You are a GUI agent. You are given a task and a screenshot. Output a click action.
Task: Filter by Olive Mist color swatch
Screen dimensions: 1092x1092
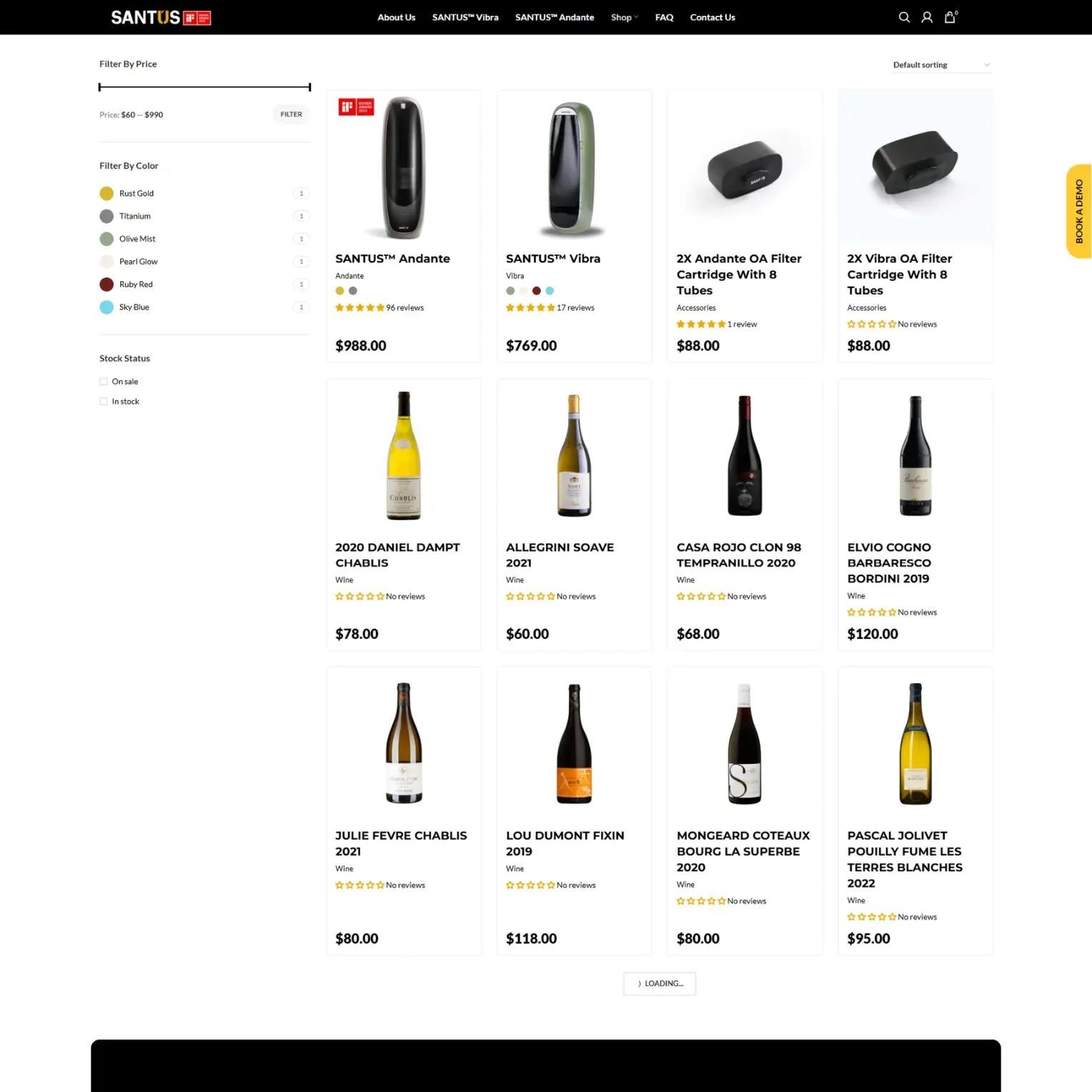106,239
